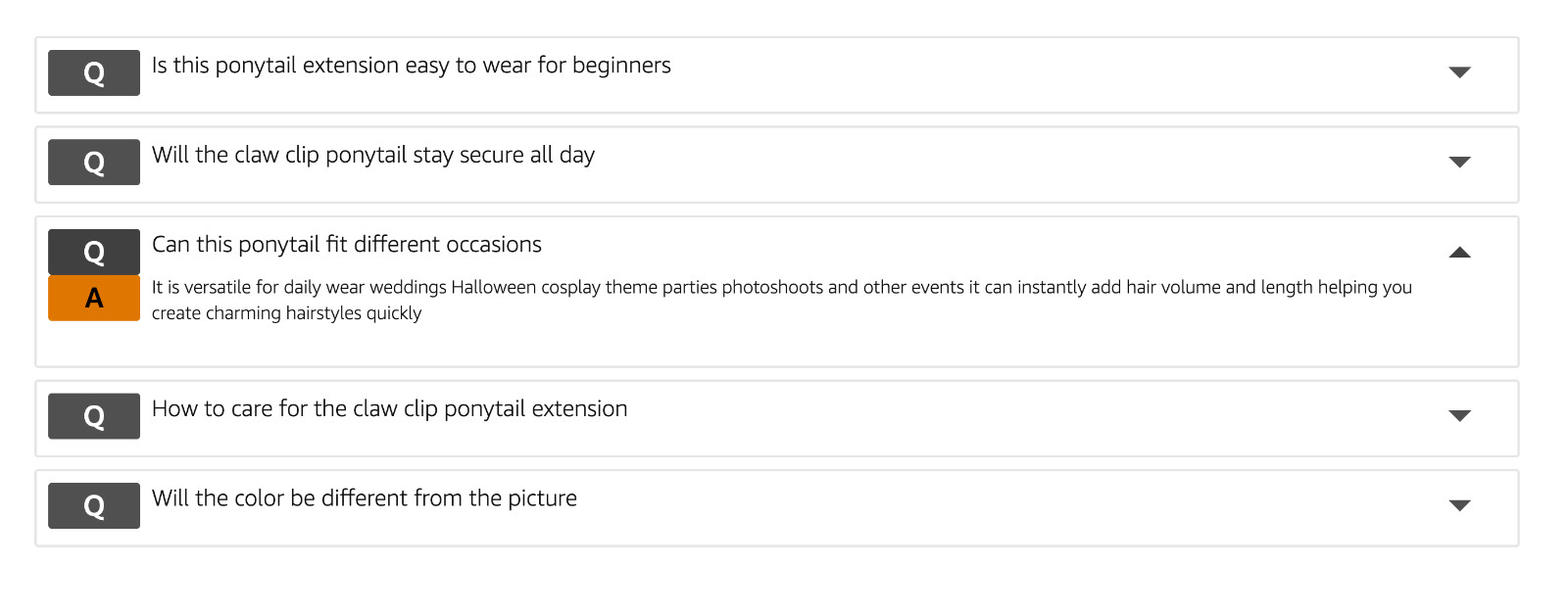The height and width of the screenshot is (613, 1568).
Task: Click the Q badge beside color question
Action: point(94,506)
